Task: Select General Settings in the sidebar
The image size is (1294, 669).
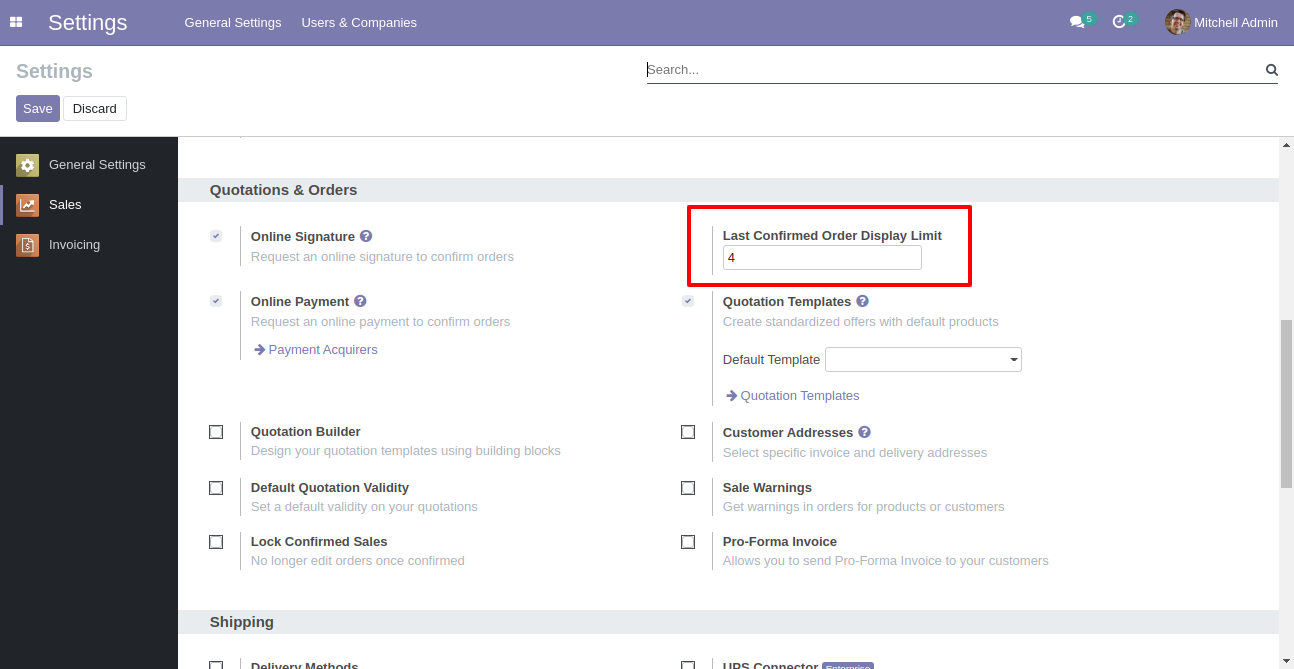Action: [89, 165]
